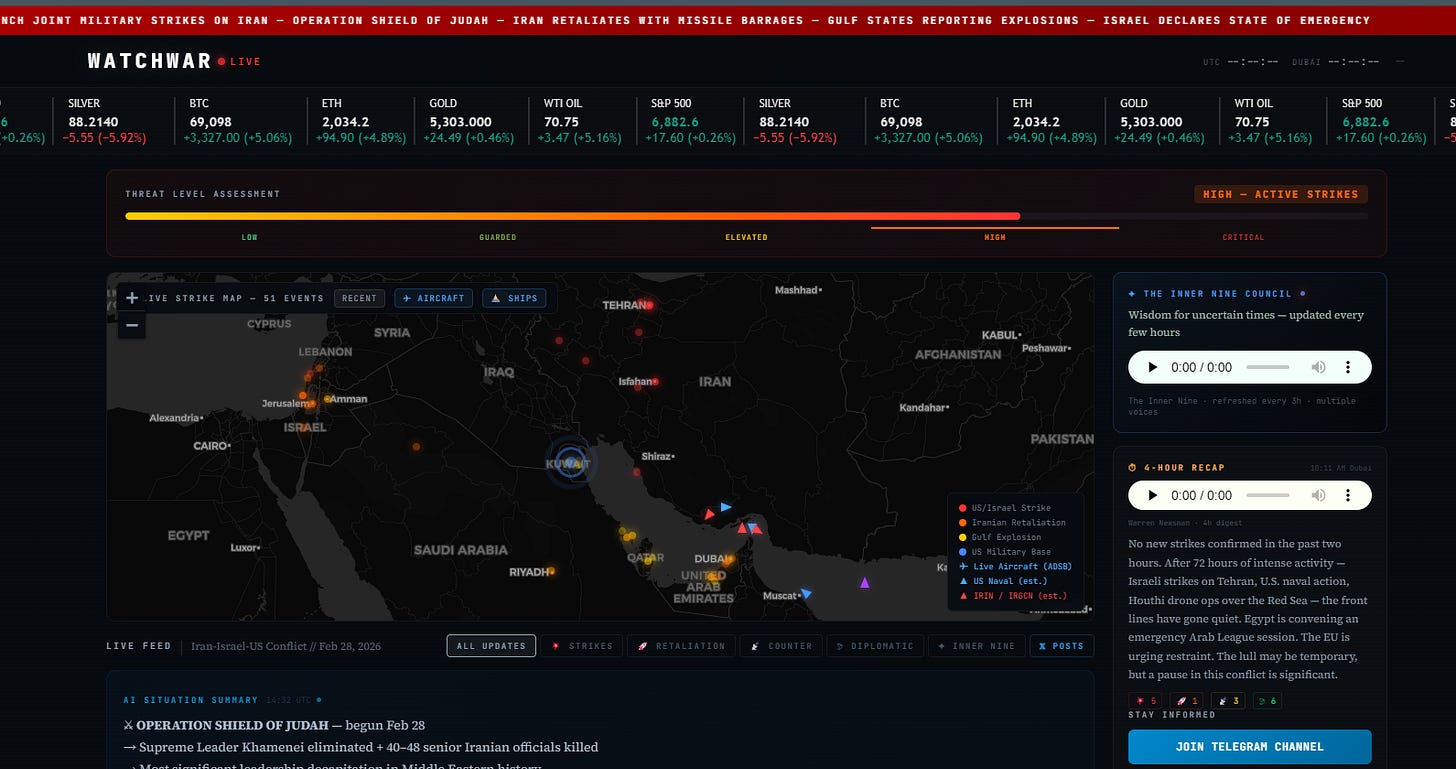Click the AI Situation Summary heading
The height and width of the screenshot is (769, 1456).
190,700
